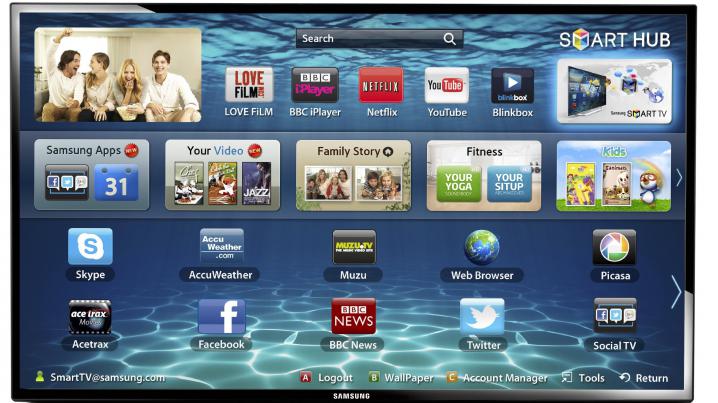Choose the WallPaper option

408,378
